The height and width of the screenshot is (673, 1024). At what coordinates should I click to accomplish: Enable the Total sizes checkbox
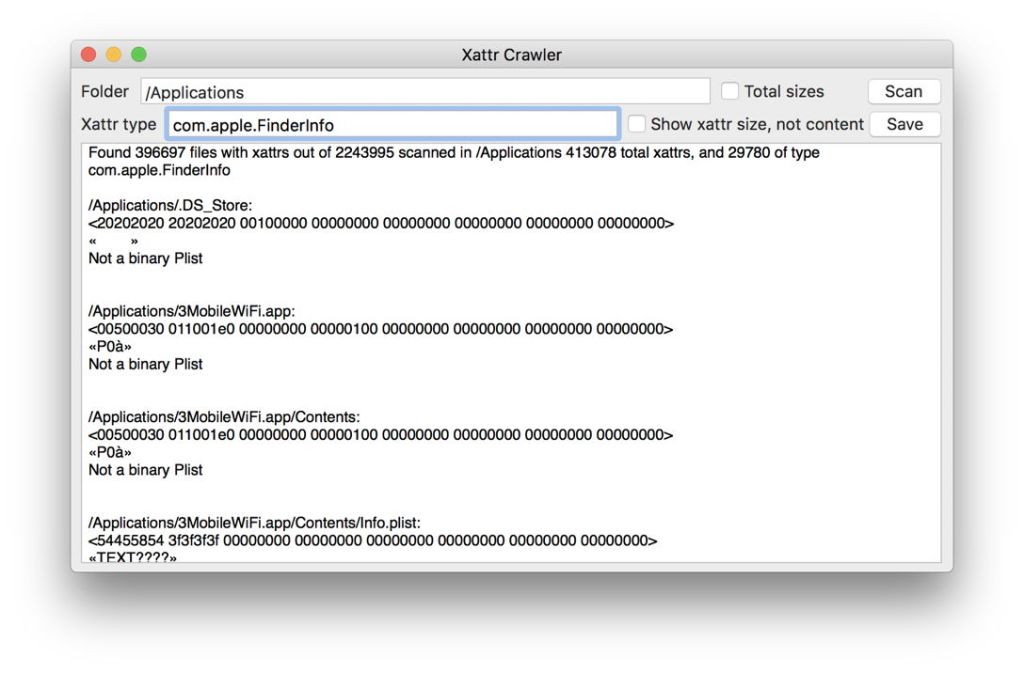point(730,91)
